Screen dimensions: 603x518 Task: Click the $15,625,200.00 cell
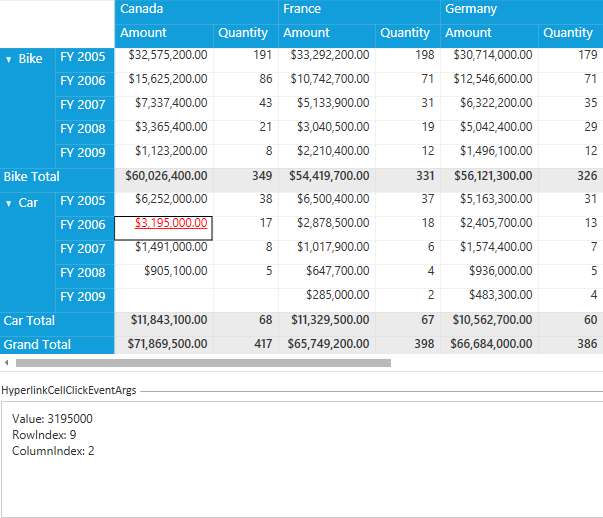pos(164,84)
